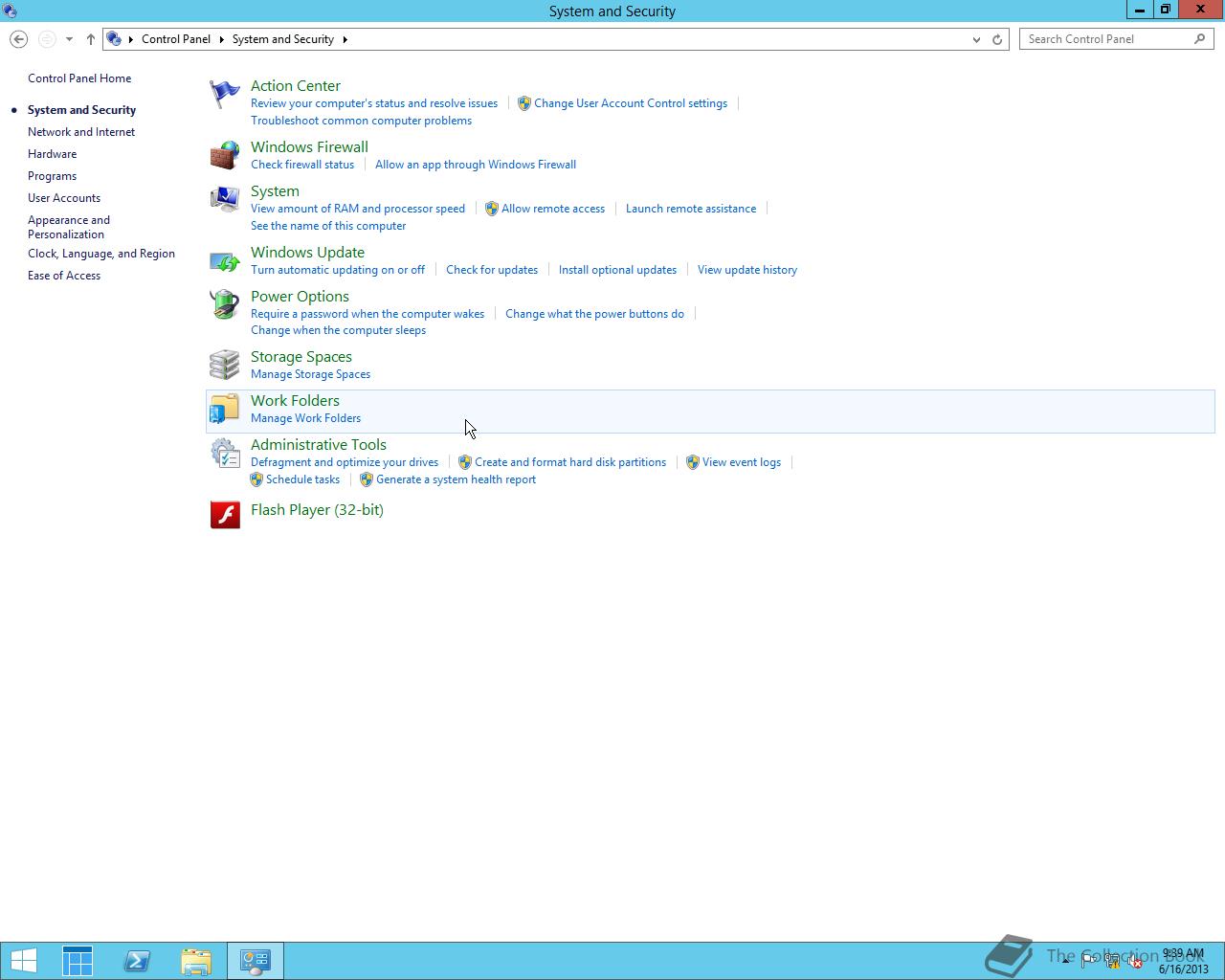1225x980 pixels.
Task: Select Appearance and Personalization category
Action: [x=69, y=227]
